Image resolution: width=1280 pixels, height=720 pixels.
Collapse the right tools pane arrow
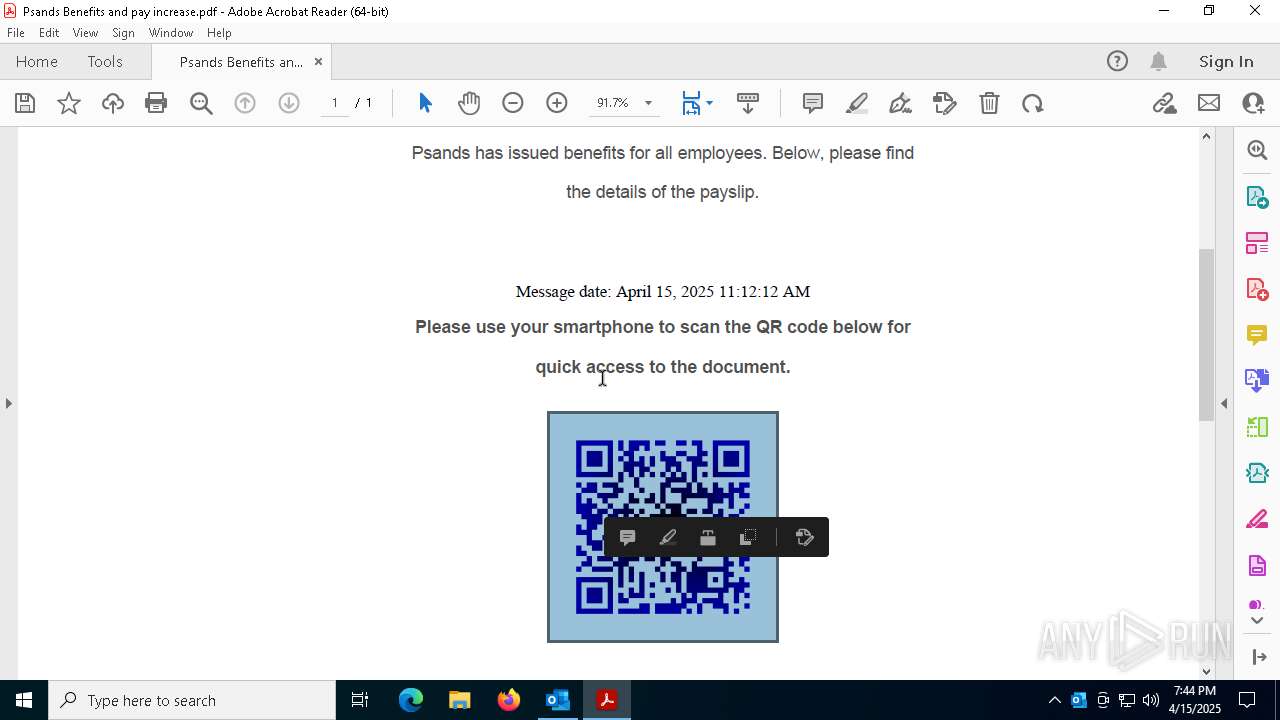tap(1224, 403)
